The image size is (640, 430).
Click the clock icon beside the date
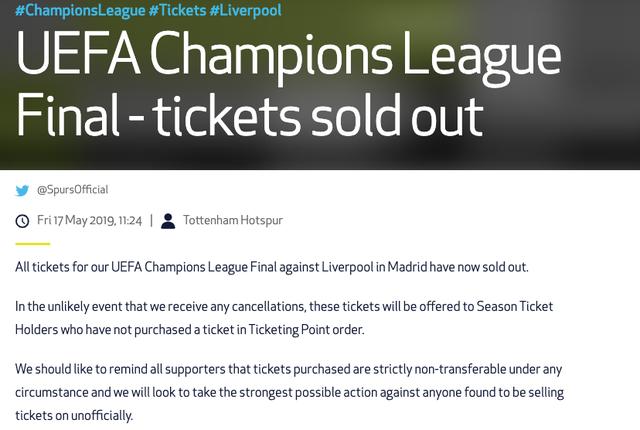tap(22, 221)
